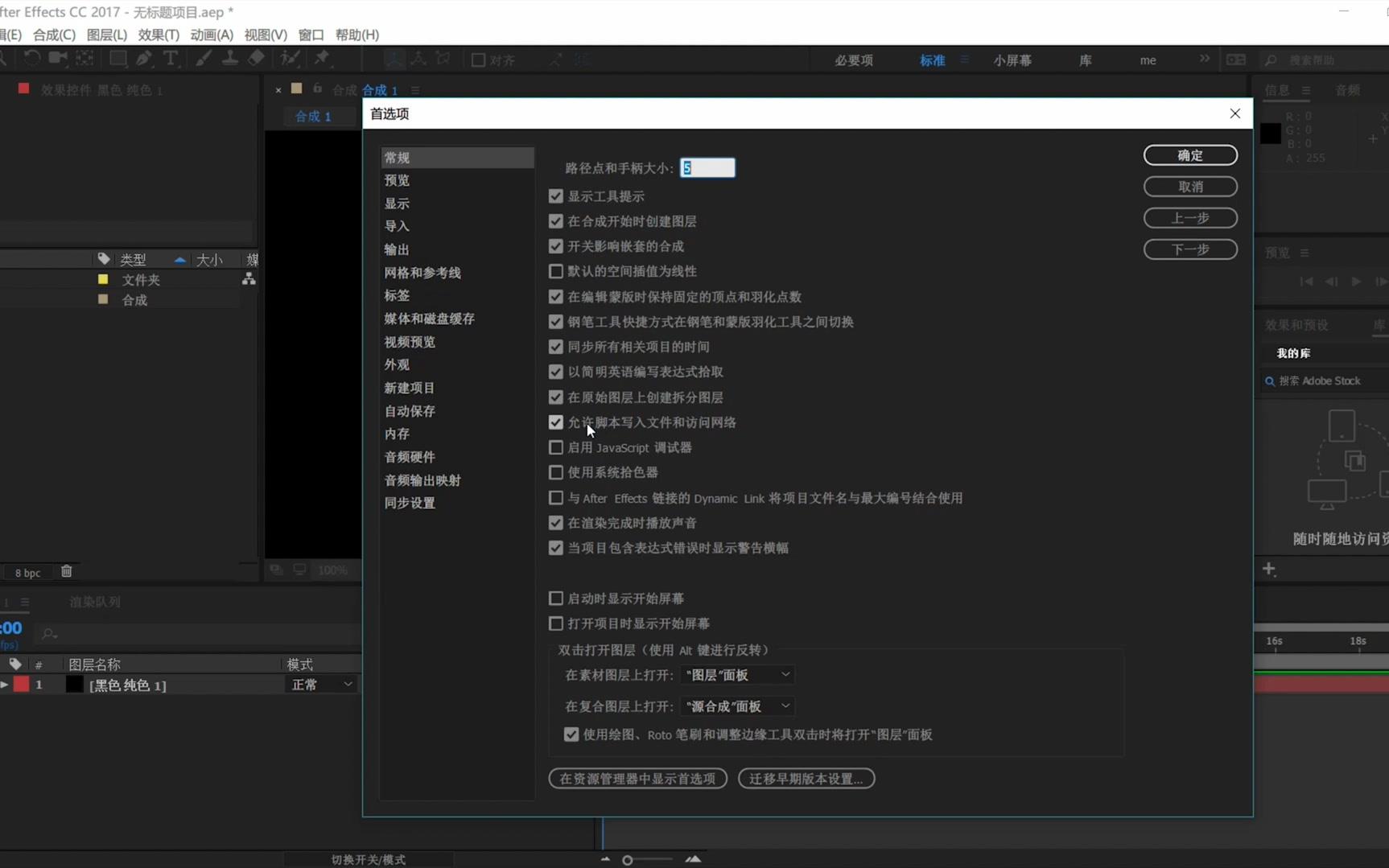Expand the workspace overflow chevron
This screenshot has height=868, width=1389.
[x=1204, y=59]
